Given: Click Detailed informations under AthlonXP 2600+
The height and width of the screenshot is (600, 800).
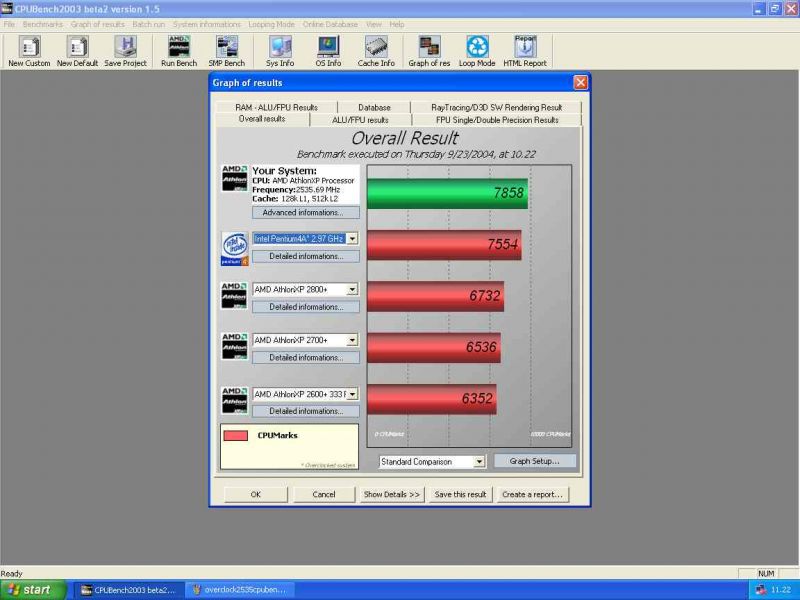Looking at the screenshot, I should [306, 411].
